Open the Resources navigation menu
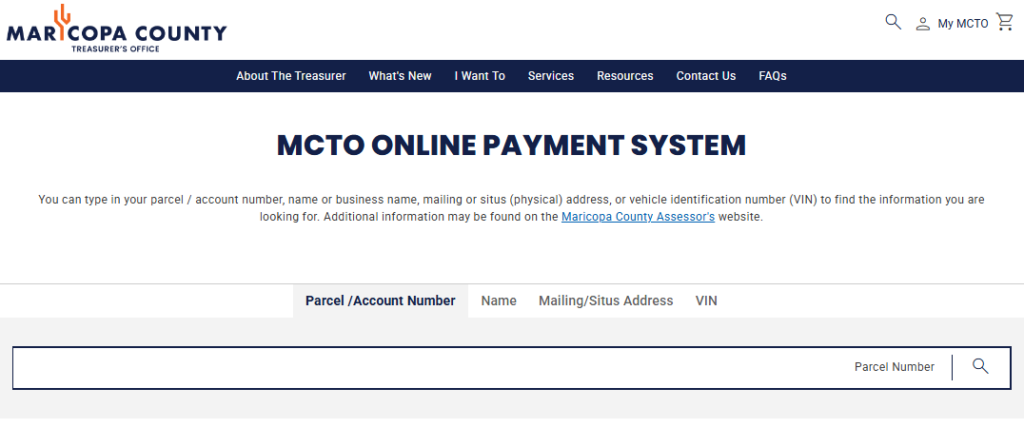Screen dimensions: 1024x427 [x=625, y=76]
